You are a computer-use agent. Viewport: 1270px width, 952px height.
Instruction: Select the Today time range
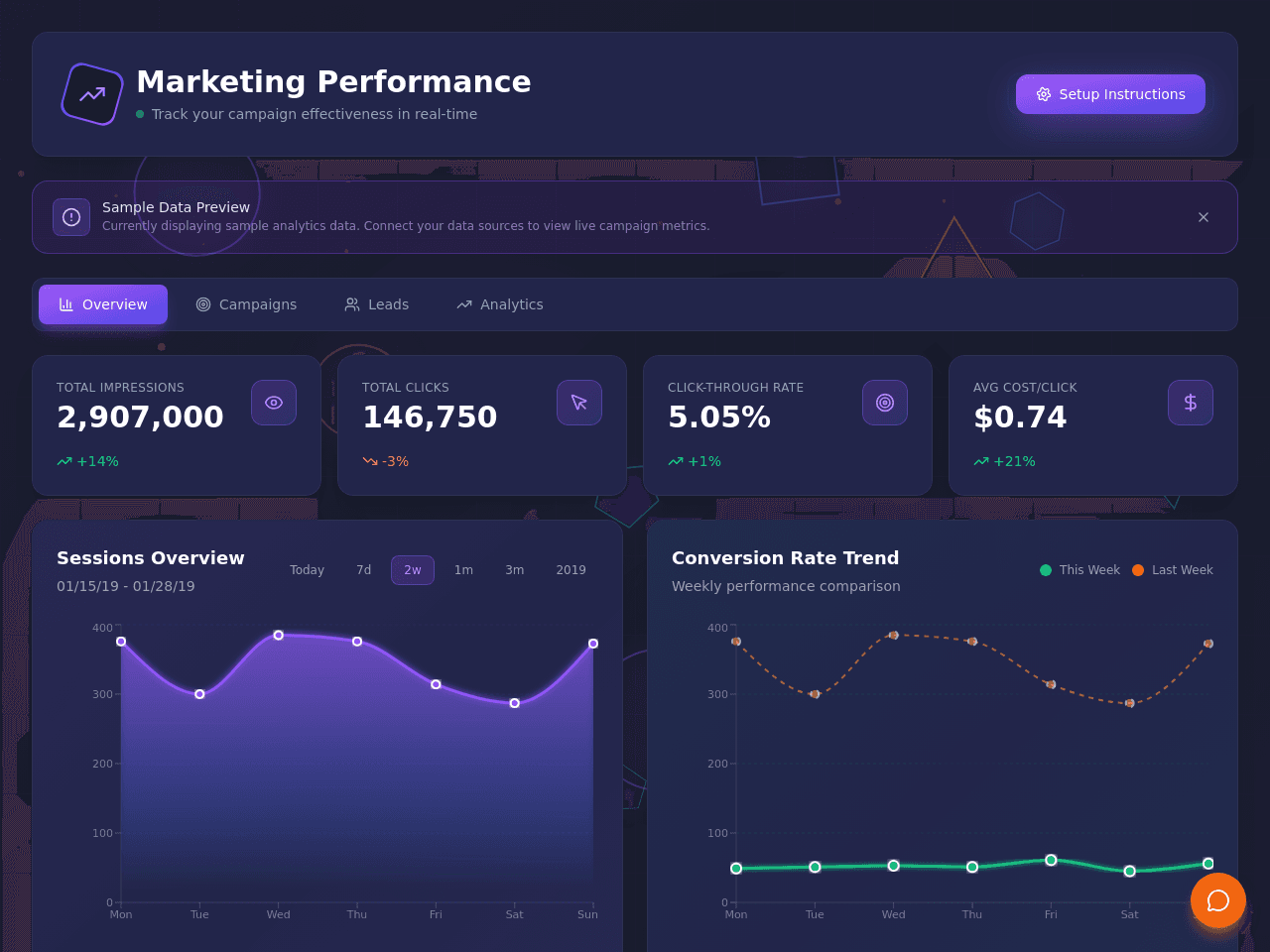[307, 570]
